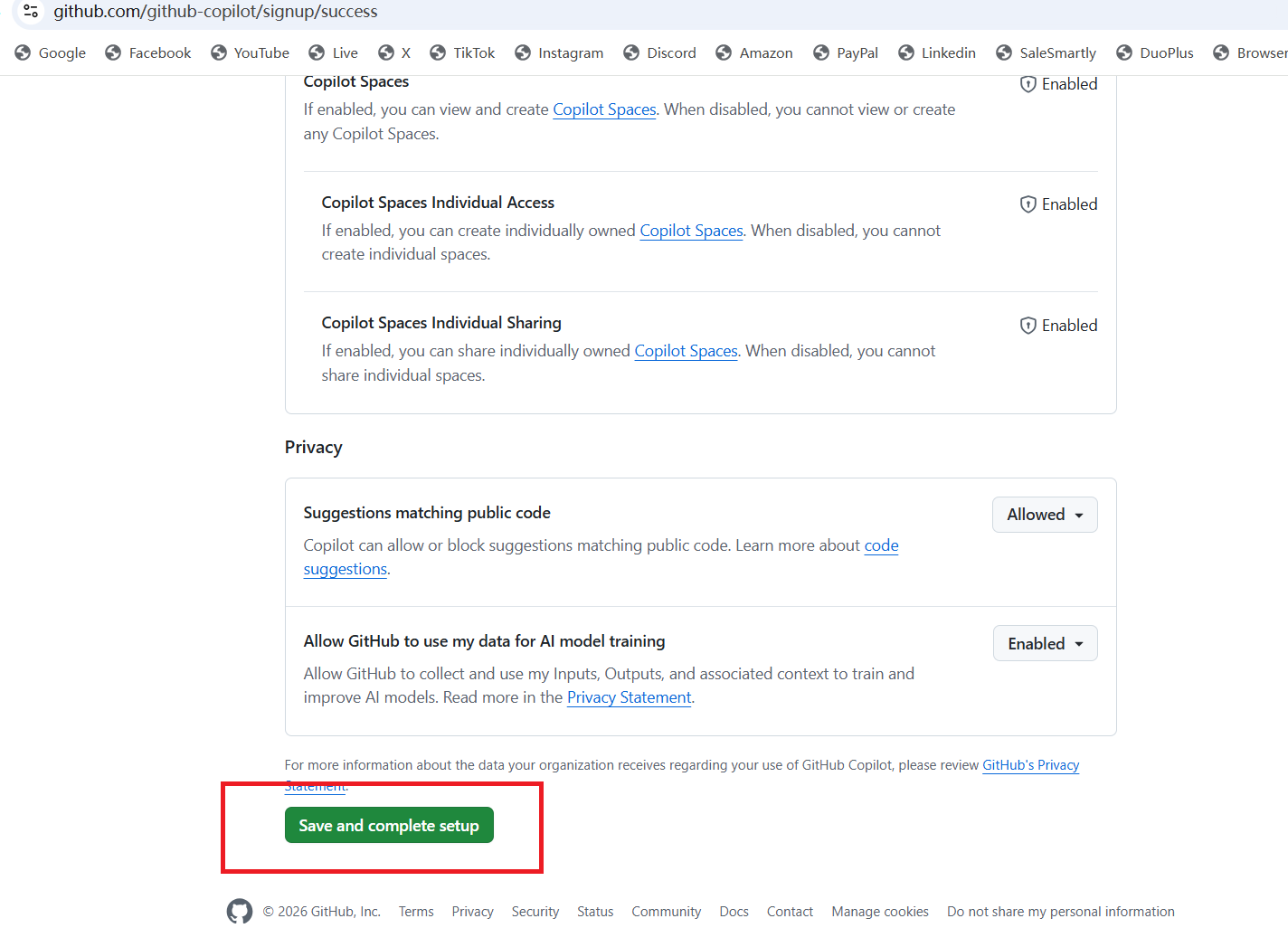Click Enabled shield status for Individual Sharing
Screen dimensions: 1288x947
pyautogui.click(x=1058, y=326)
